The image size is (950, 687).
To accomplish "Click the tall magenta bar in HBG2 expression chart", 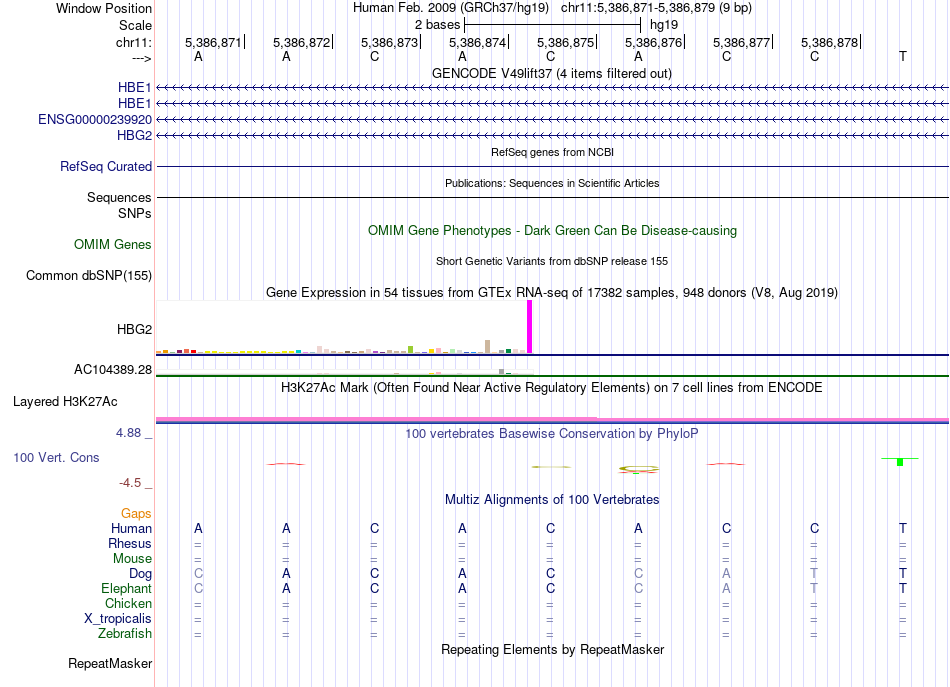I will tap(530, 327).
